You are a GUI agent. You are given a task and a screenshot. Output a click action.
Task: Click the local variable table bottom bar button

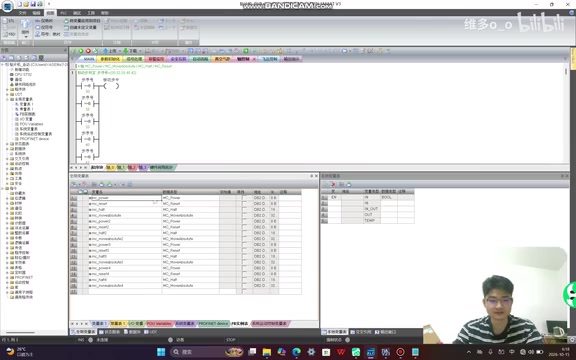(x=334, y=332)
